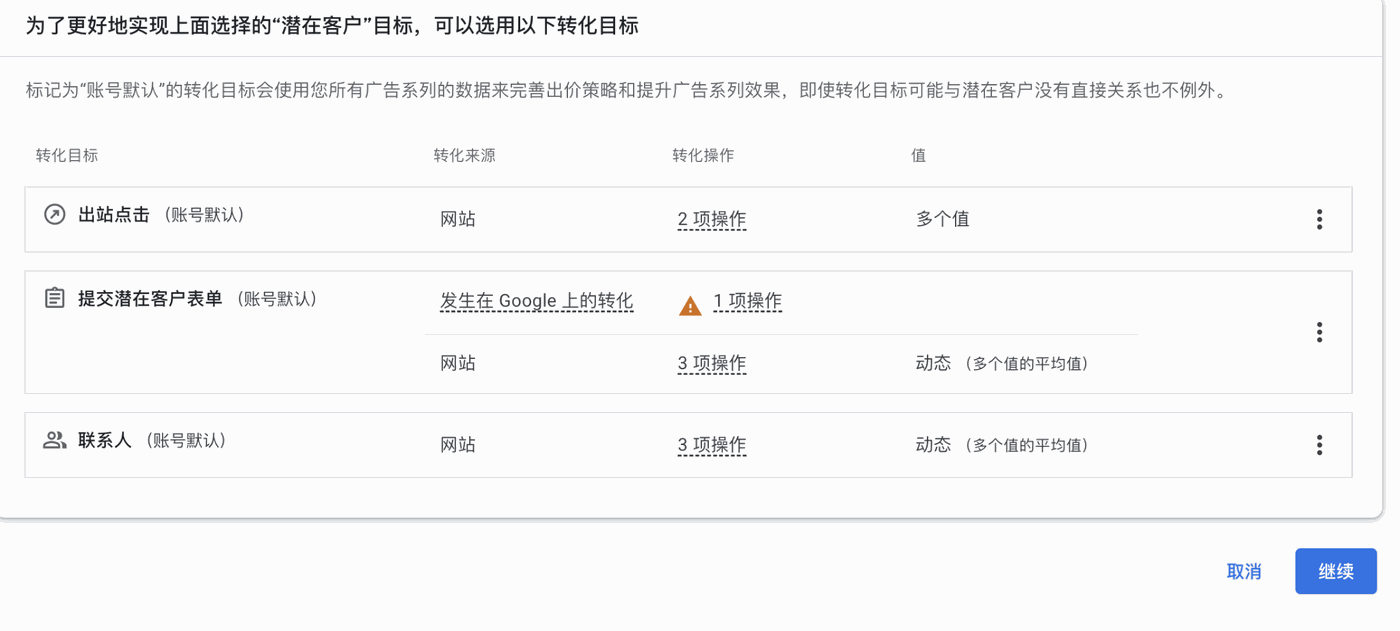
Task: Click 网站 source in 出站点击 row
Action: click(x=458, y=219)
